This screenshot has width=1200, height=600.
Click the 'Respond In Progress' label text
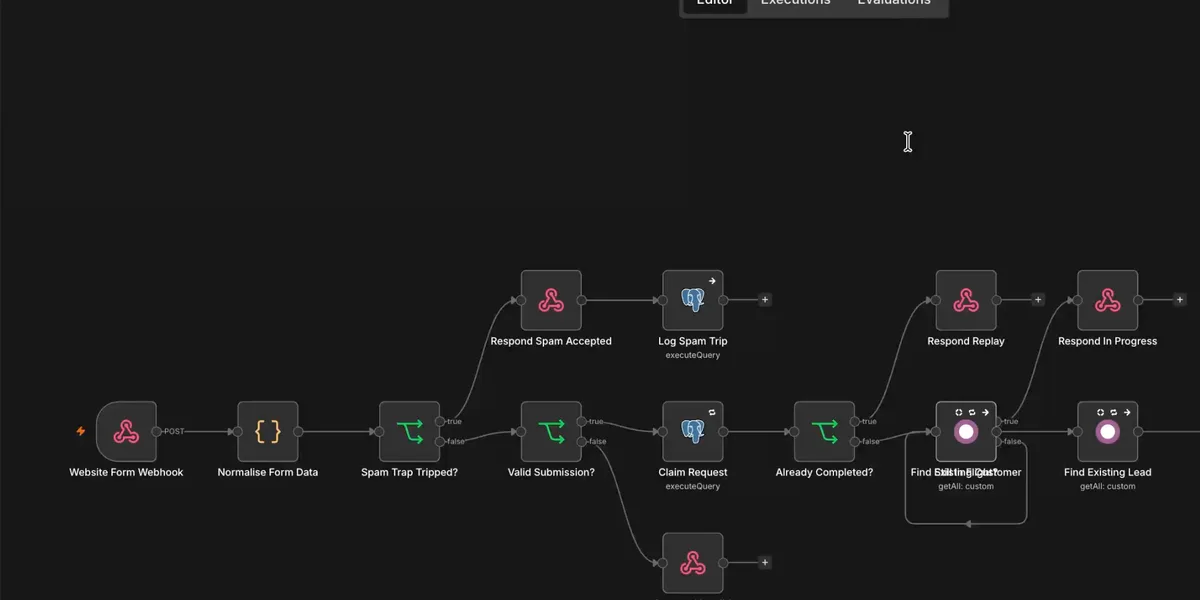1108,341
